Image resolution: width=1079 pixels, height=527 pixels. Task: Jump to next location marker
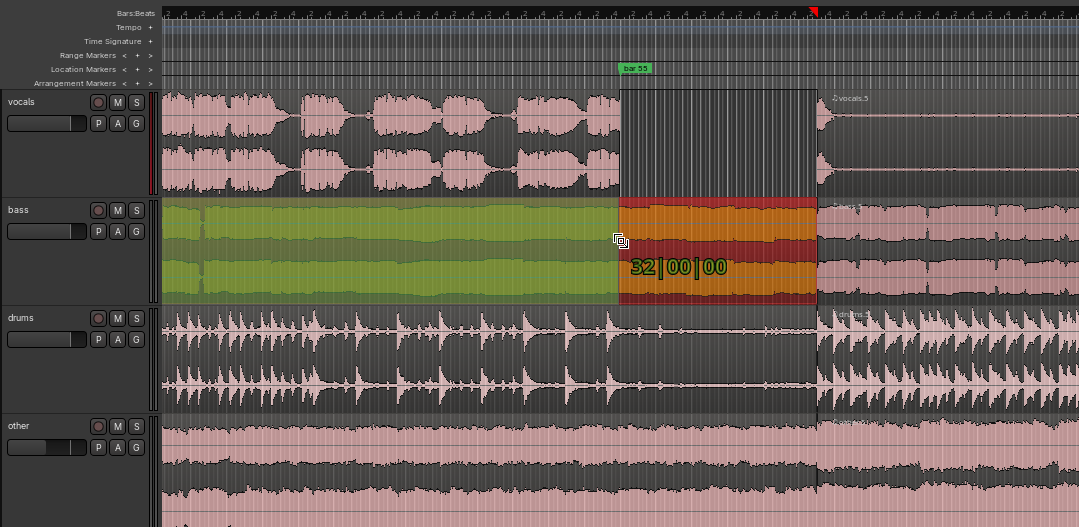point(150,69)
